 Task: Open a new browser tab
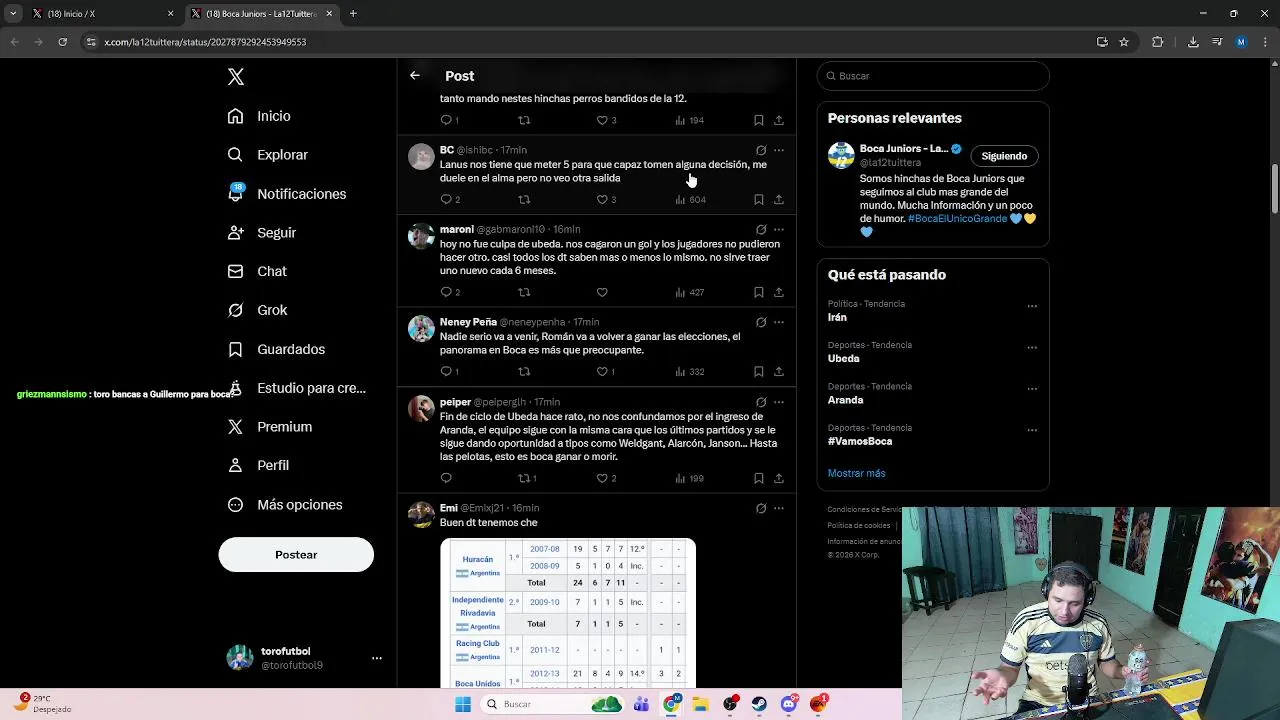[353, 14]
